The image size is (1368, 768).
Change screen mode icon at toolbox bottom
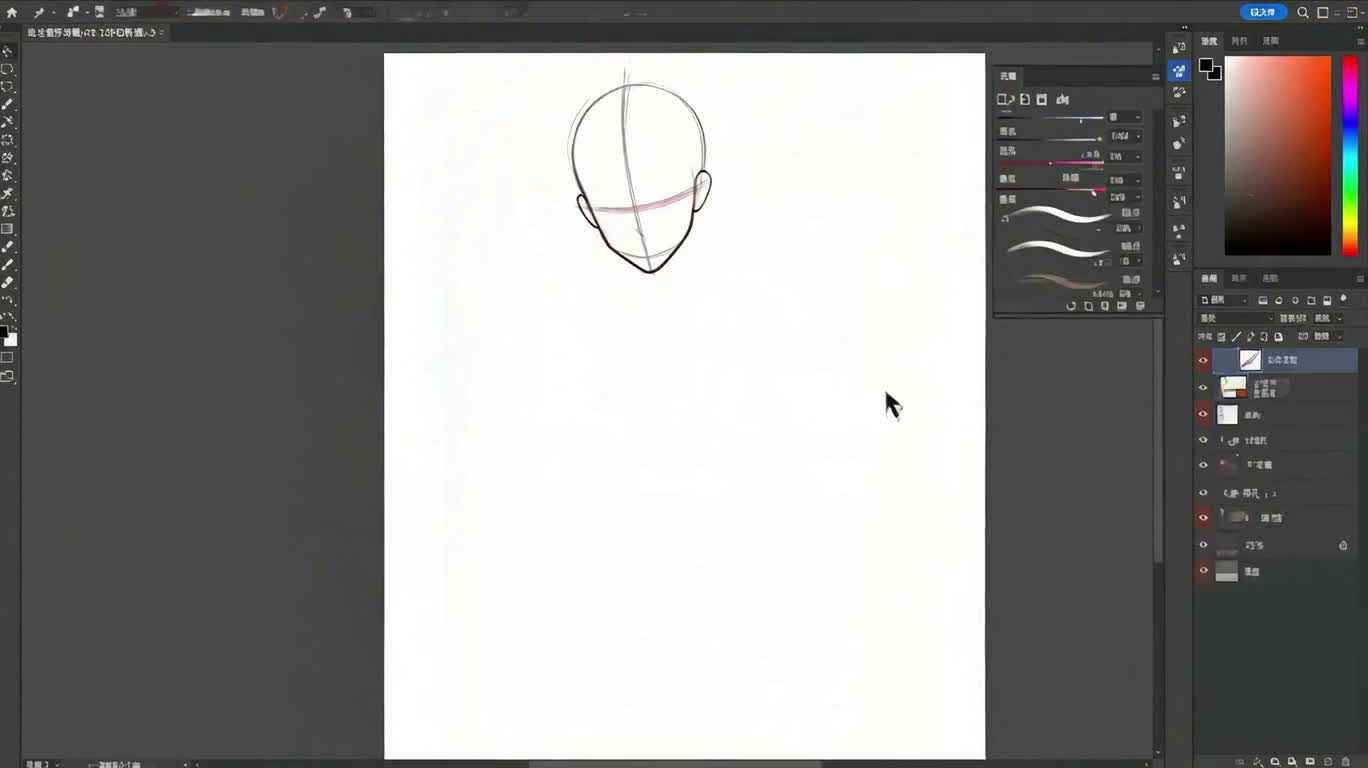click(x=7, y=377)
